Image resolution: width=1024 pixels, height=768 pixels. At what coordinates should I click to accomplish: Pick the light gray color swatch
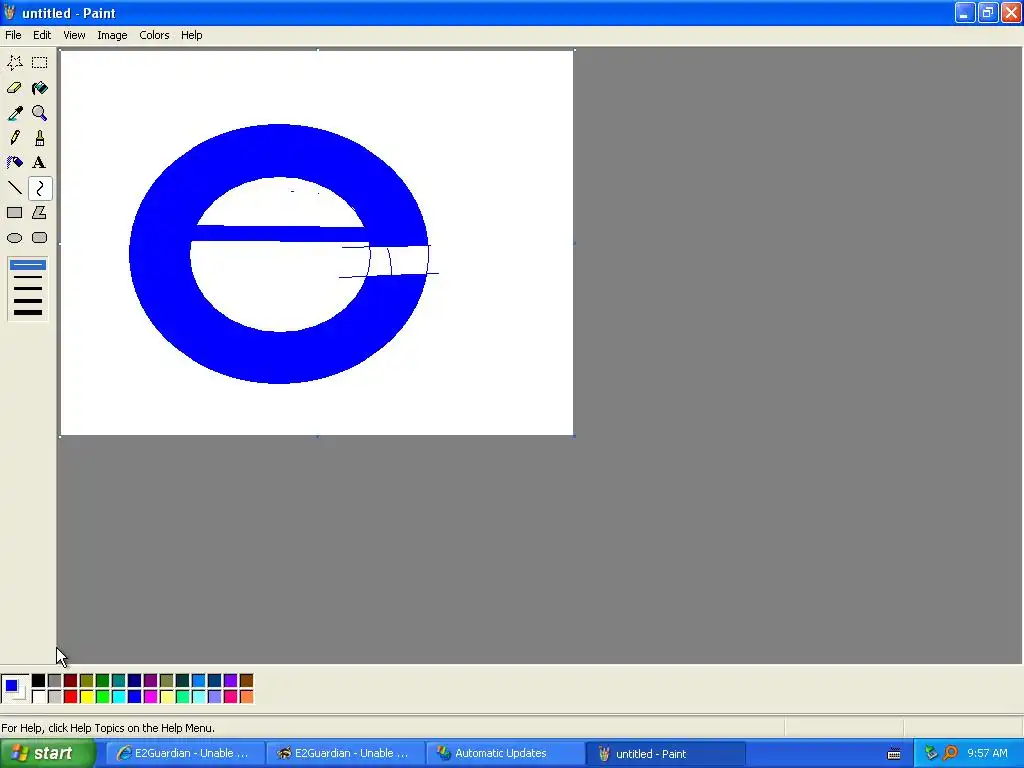pos(54,697)
